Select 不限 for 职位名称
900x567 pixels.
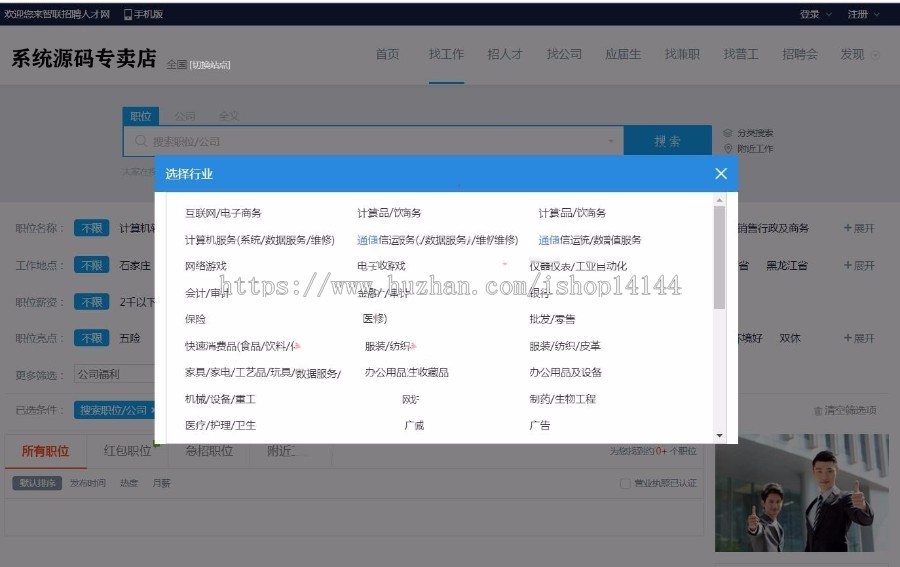(x=91, y=228)
